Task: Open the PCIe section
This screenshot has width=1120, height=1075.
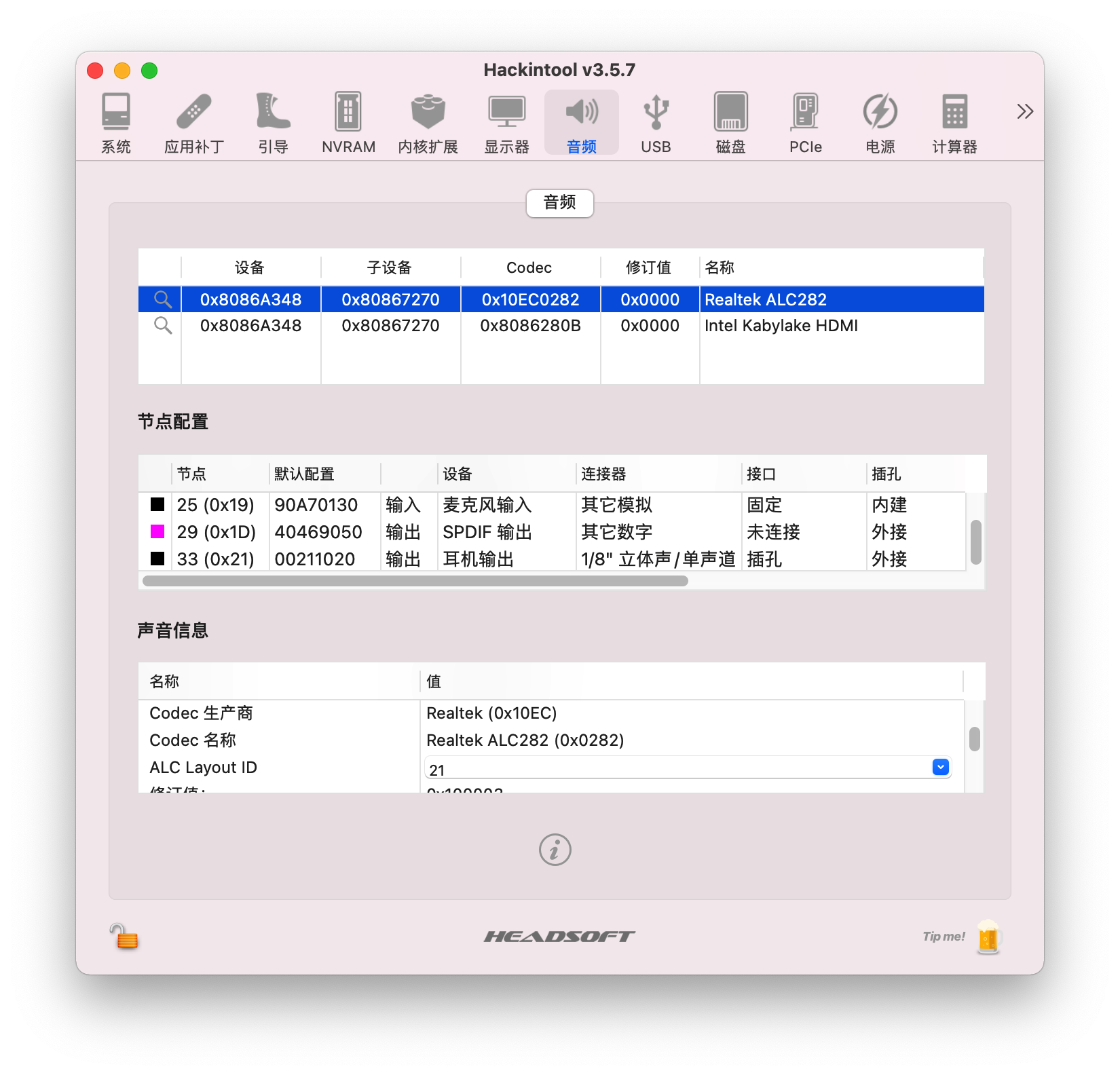Action: (x=806, y=123)
